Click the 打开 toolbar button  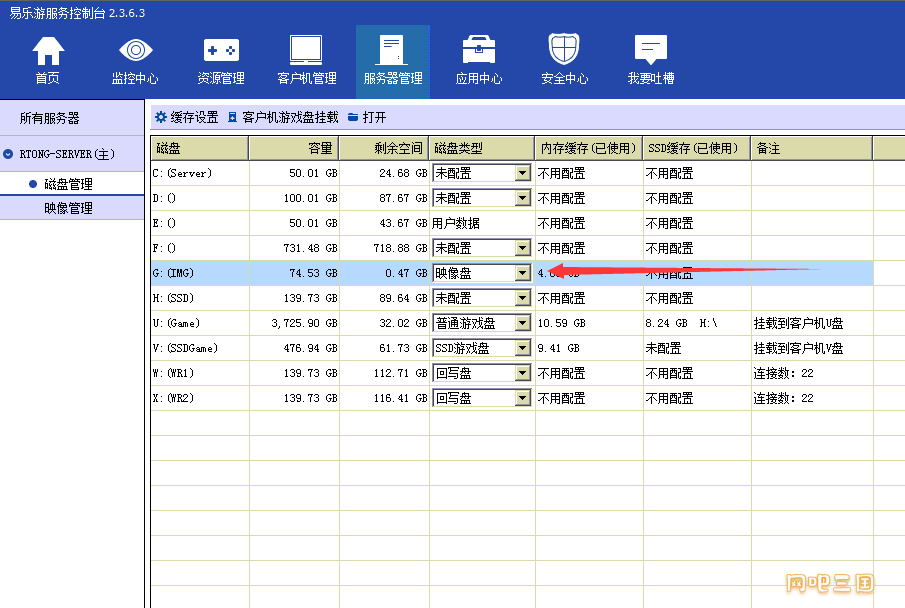tap(367, 117)
